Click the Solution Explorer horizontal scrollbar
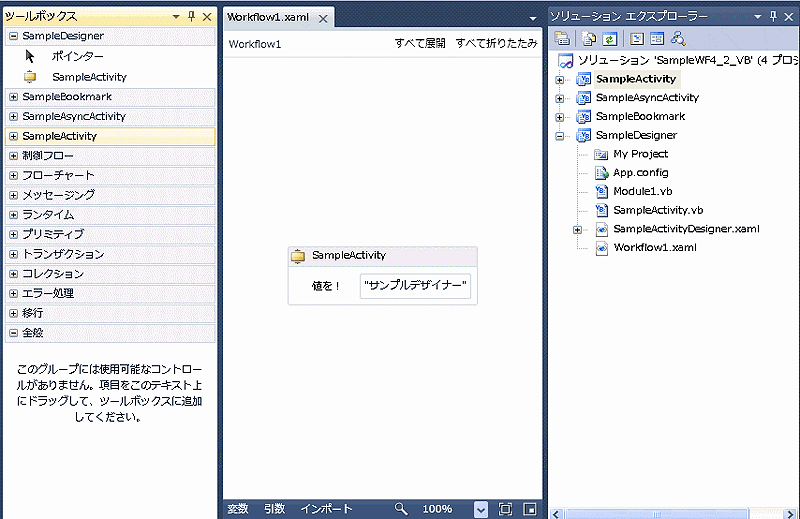 coord(656,514)
